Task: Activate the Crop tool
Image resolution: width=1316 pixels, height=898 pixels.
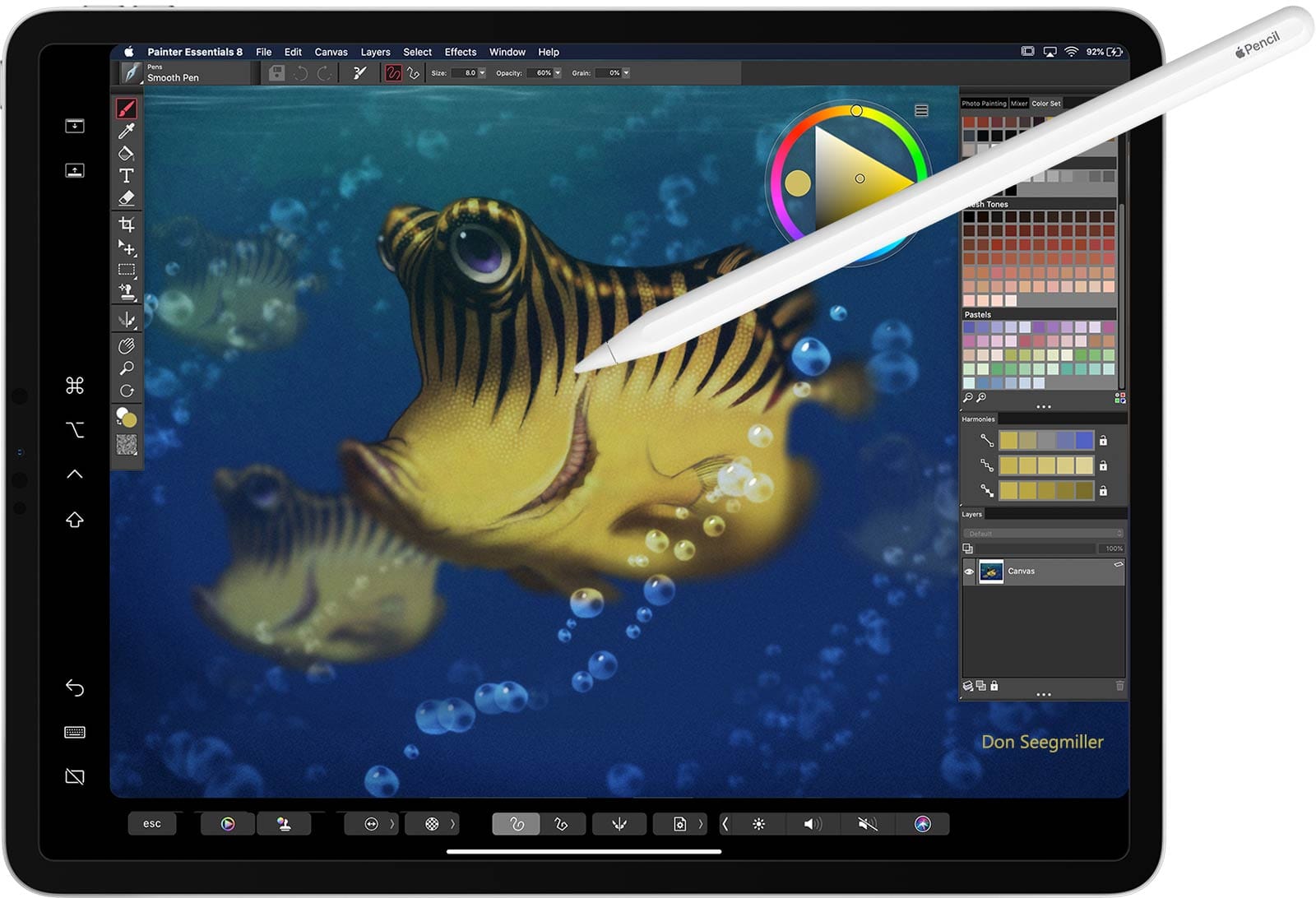Action: coord(126,224)
